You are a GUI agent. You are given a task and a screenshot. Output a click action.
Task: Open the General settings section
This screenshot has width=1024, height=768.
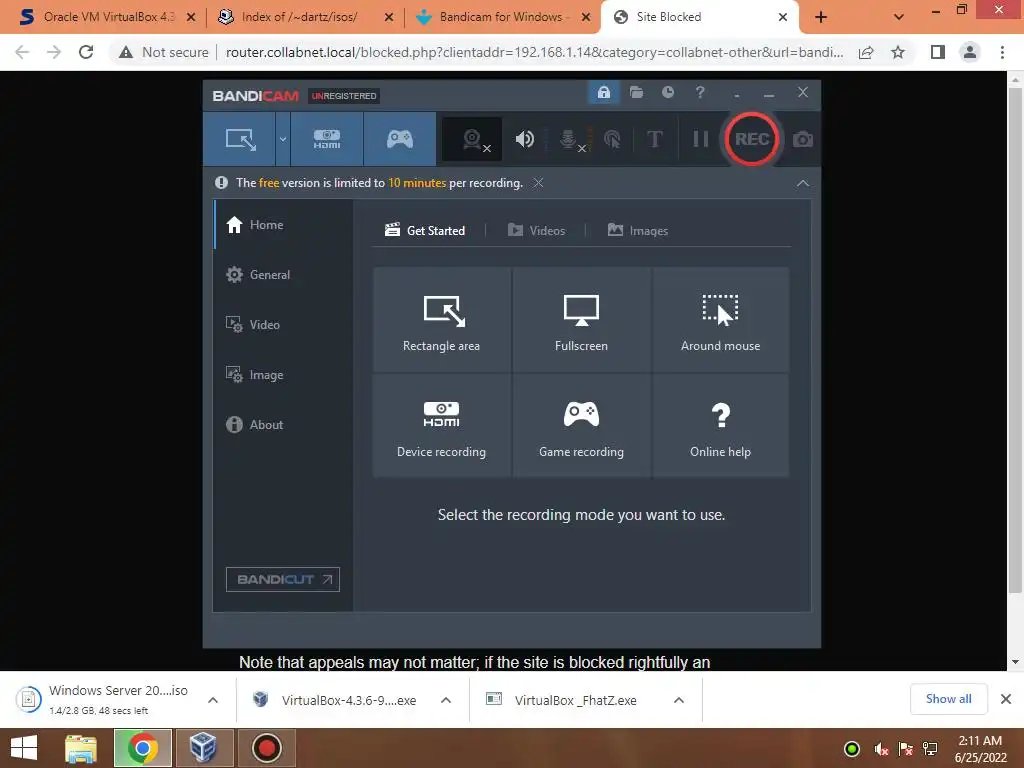[283, 275]
